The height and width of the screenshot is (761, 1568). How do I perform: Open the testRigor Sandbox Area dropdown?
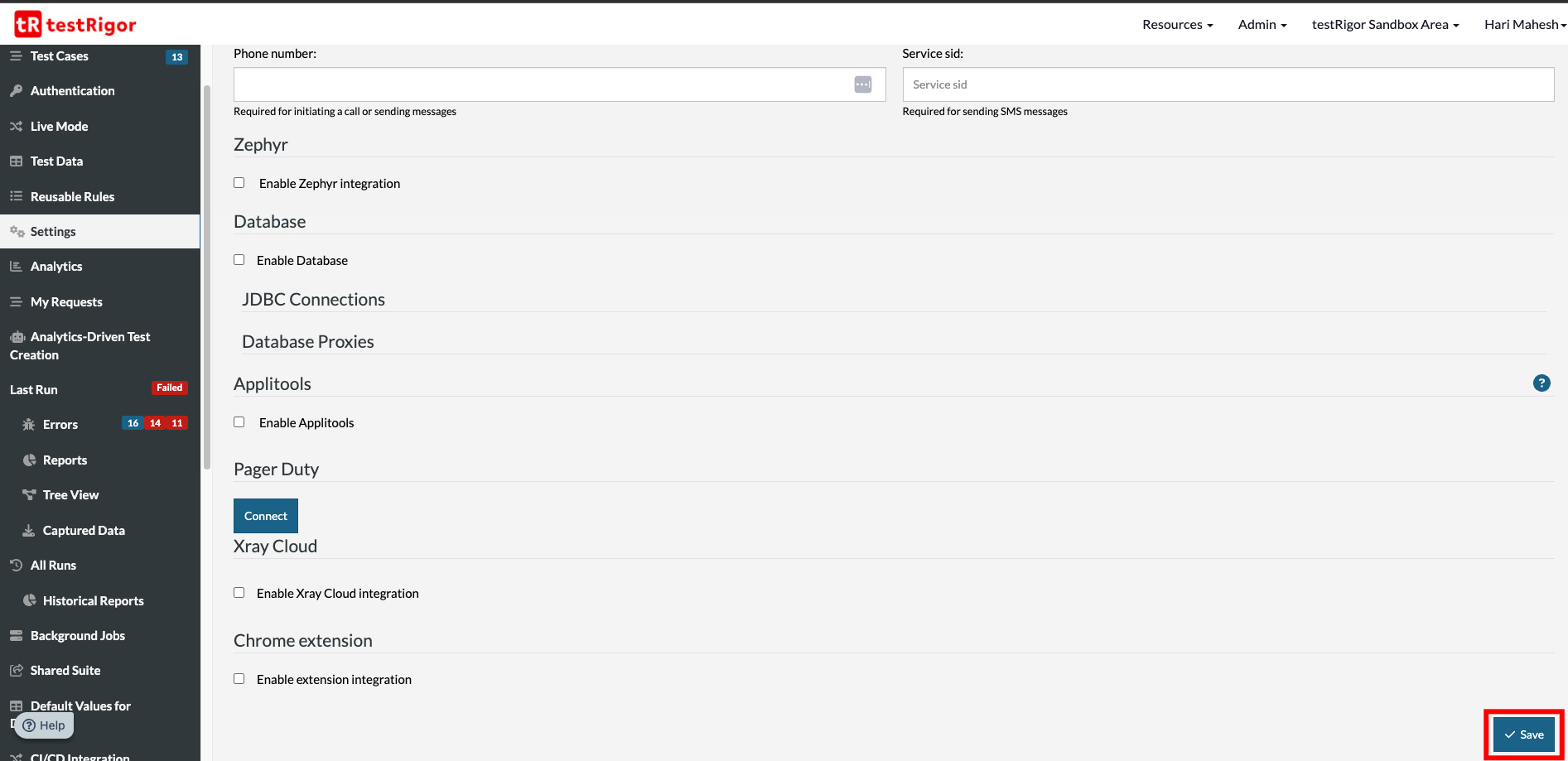[x=1385, y=25]
